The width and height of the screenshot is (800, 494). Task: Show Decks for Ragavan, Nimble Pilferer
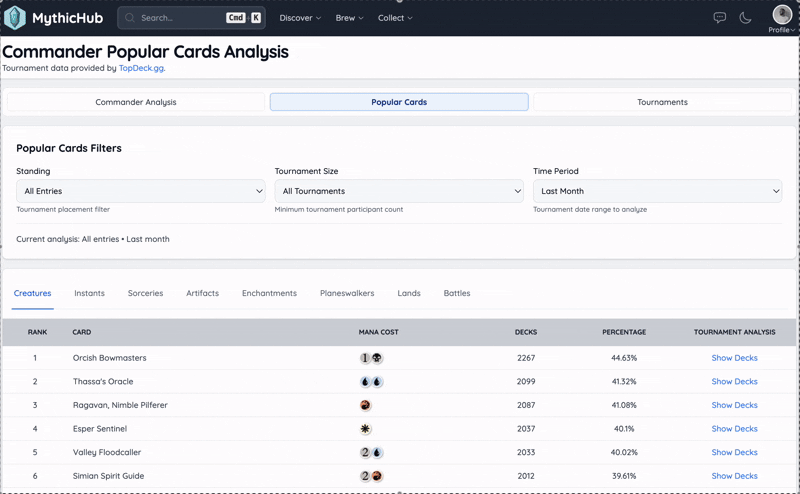click(x=734, y=405)
